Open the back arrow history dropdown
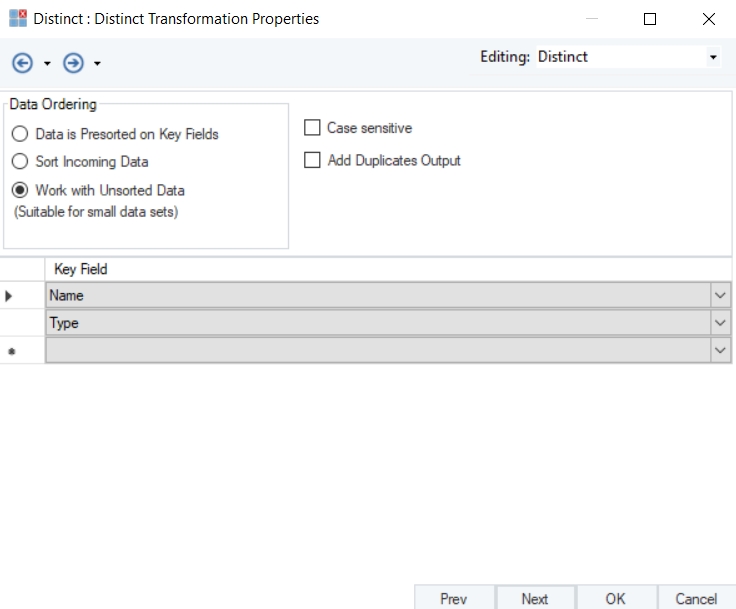 pyautogui.click(x=47, y=64)
